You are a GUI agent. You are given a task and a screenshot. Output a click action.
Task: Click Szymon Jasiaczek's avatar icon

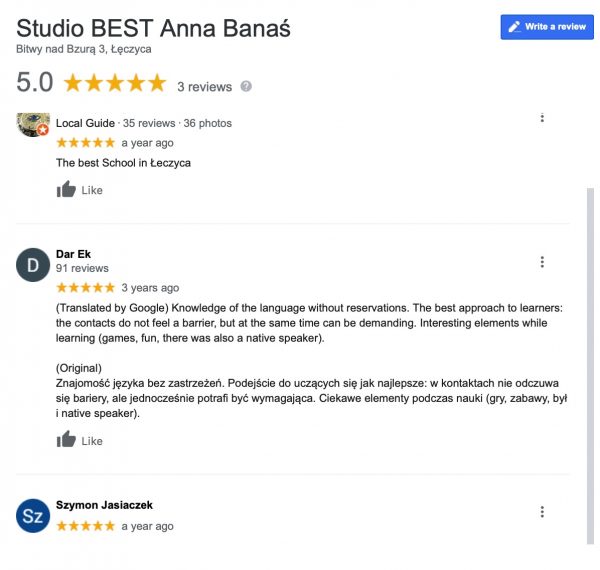[x=33, y=515]
